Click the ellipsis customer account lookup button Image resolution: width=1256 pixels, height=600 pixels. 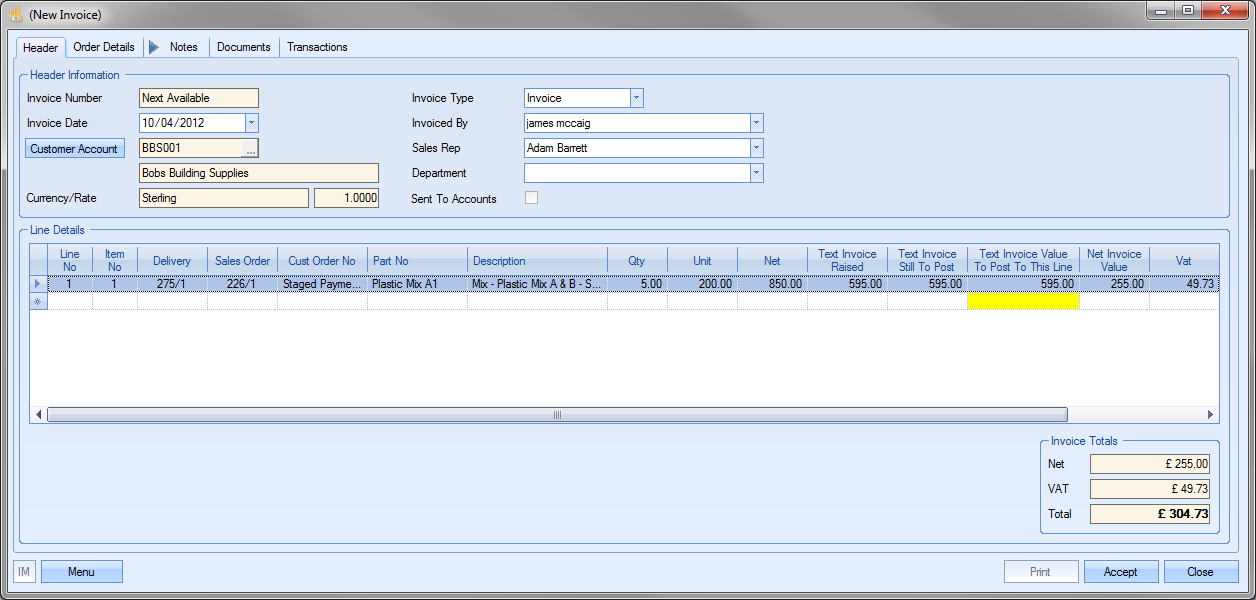point(250,148)
